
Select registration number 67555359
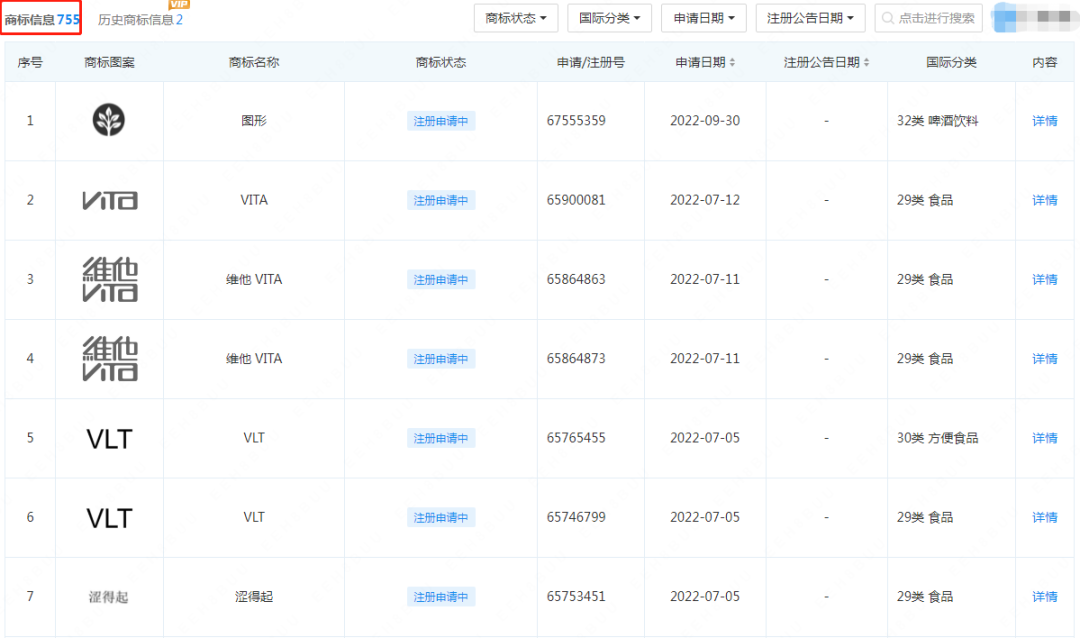tap(576, 121)
